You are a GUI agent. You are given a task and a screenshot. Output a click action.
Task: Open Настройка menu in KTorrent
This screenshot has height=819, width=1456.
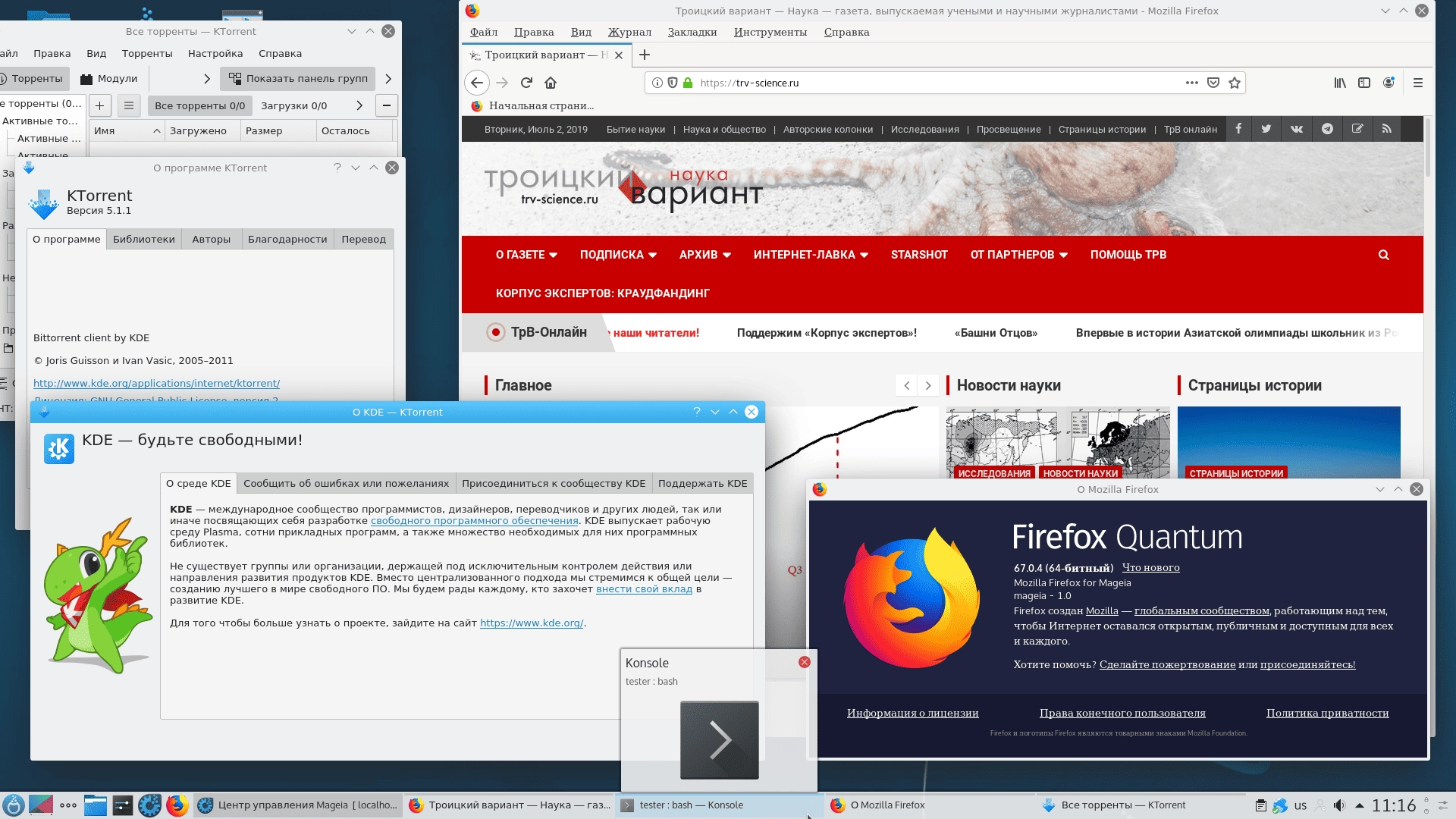pyautogui.click(x=215, y=54)
